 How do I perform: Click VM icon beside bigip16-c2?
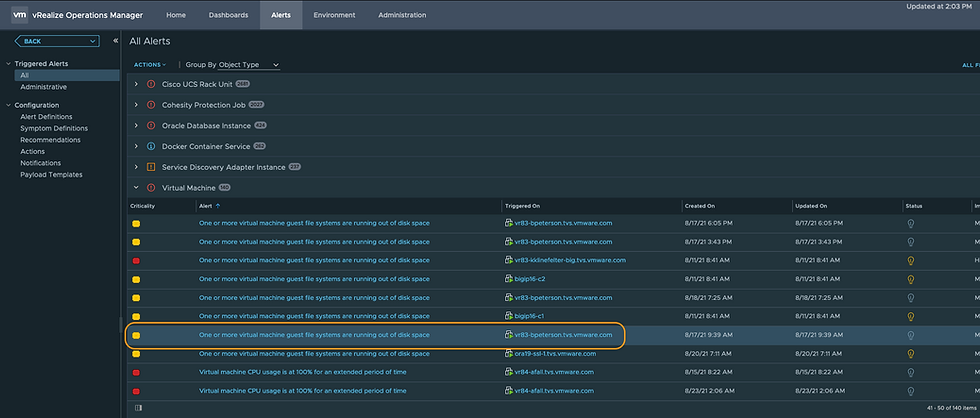tap(509, 279)
